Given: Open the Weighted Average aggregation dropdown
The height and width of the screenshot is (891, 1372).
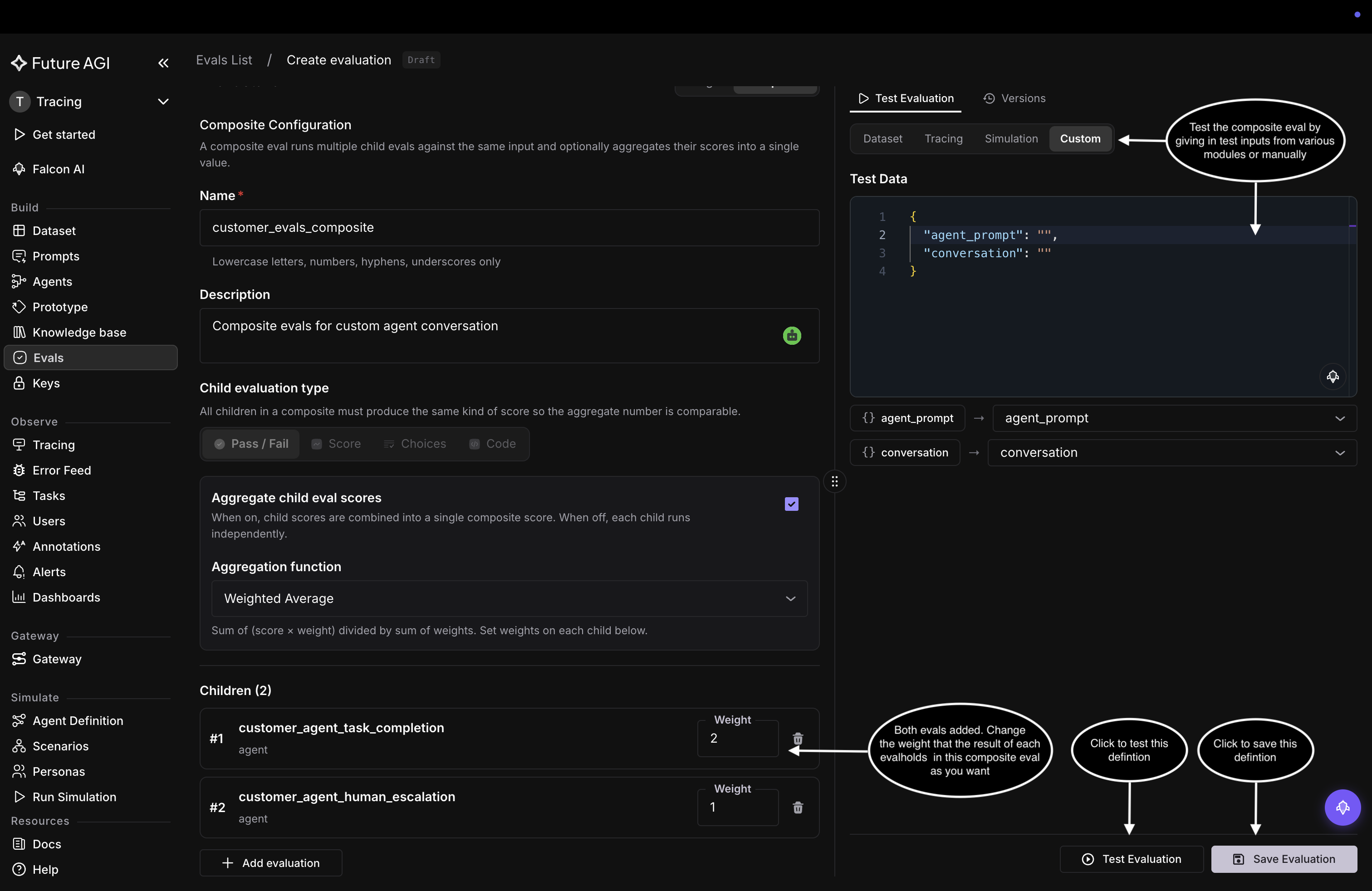Looking at the screenshot, I should [509, 598].
